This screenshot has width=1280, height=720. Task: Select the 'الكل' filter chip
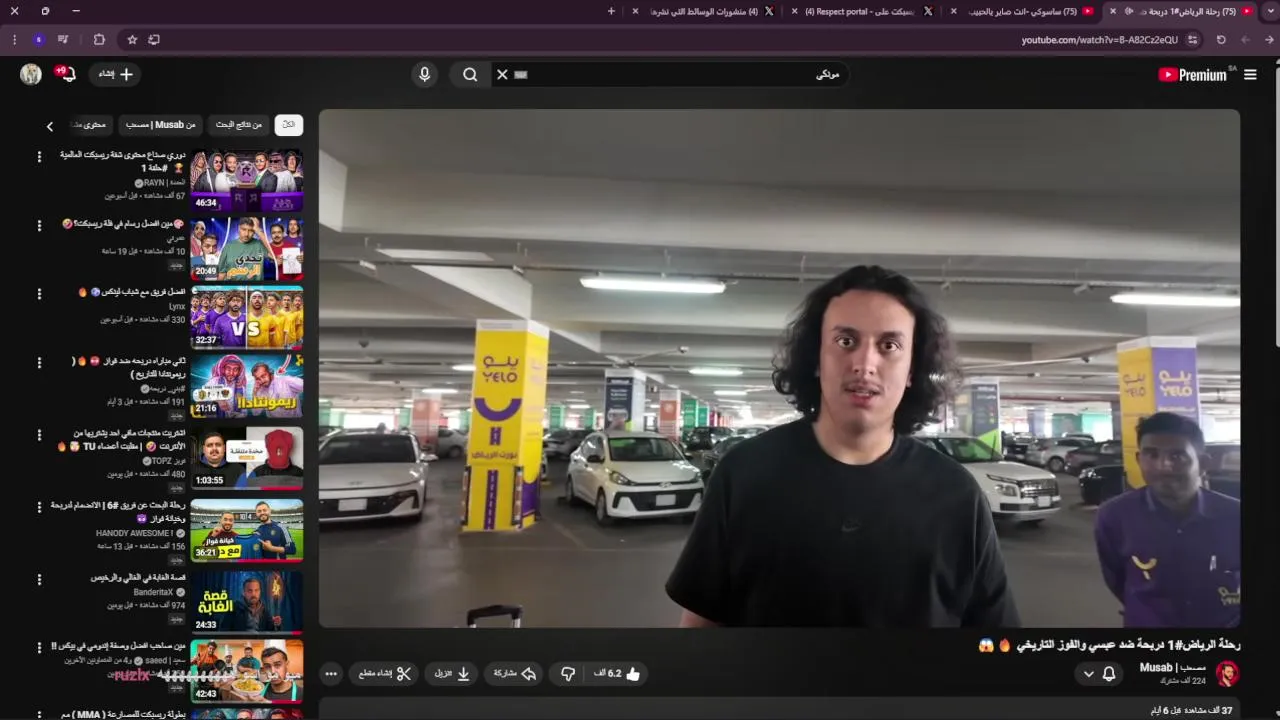[288, 125]
